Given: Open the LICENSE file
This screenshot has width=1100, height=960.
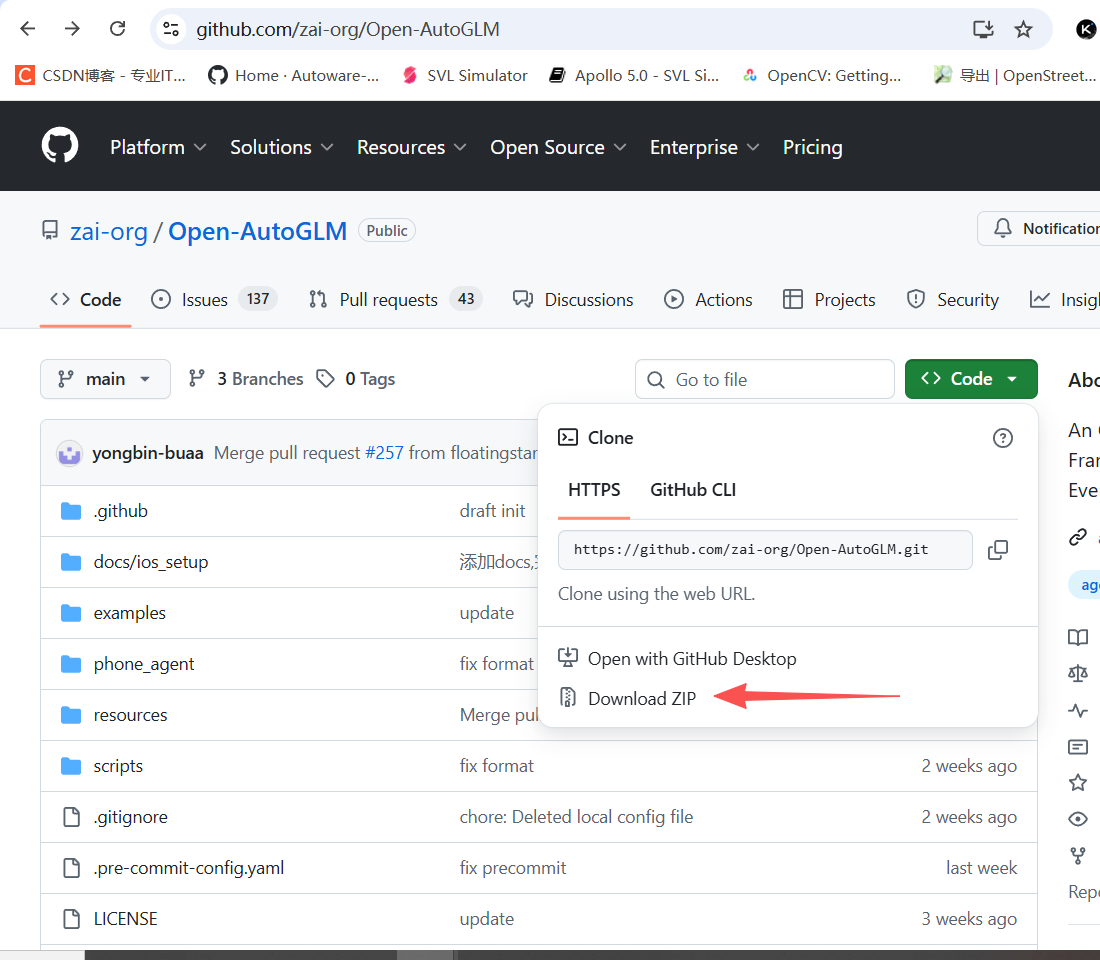Looking at the screenshot, I should click(126, 919).
